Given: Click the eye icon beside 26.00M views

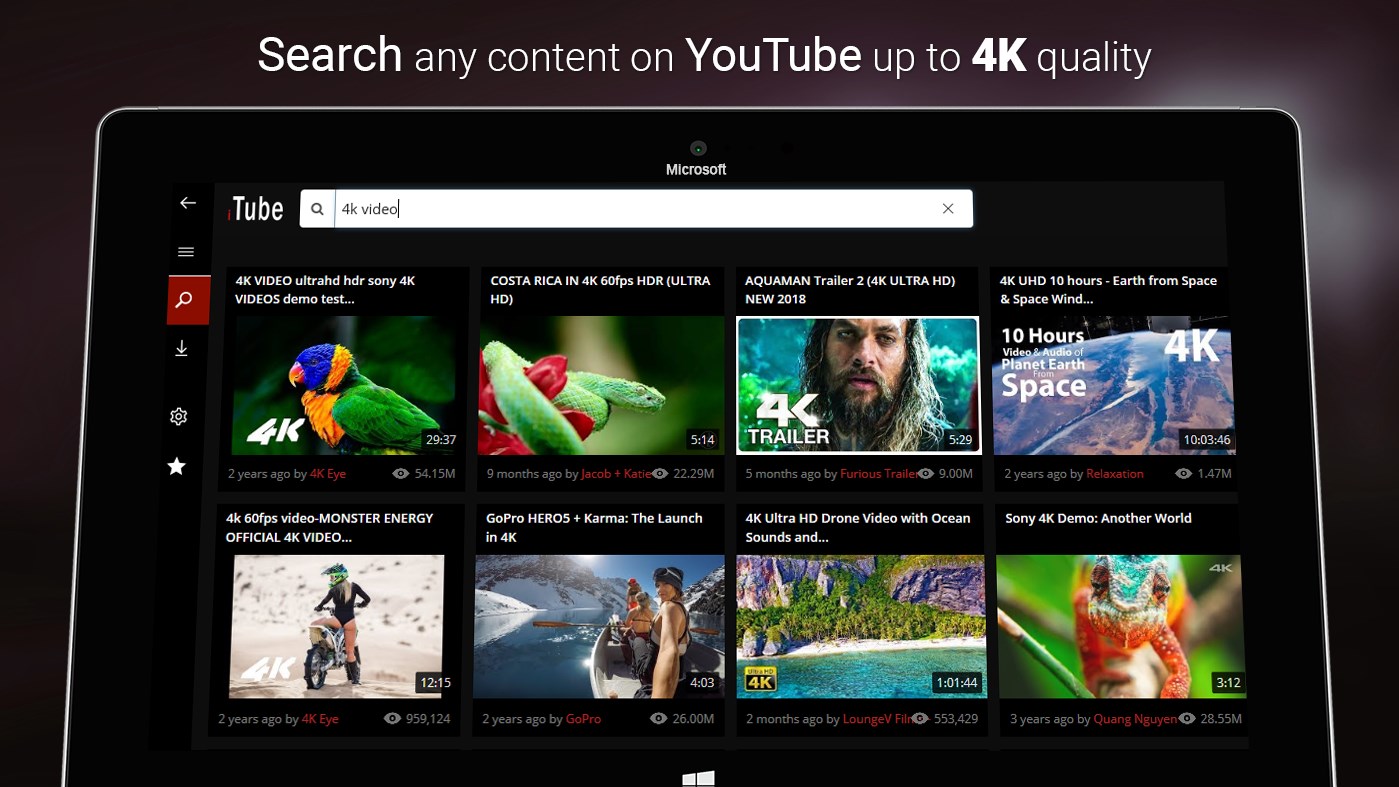Looking at the screenshot, I should tap(658, 719).
